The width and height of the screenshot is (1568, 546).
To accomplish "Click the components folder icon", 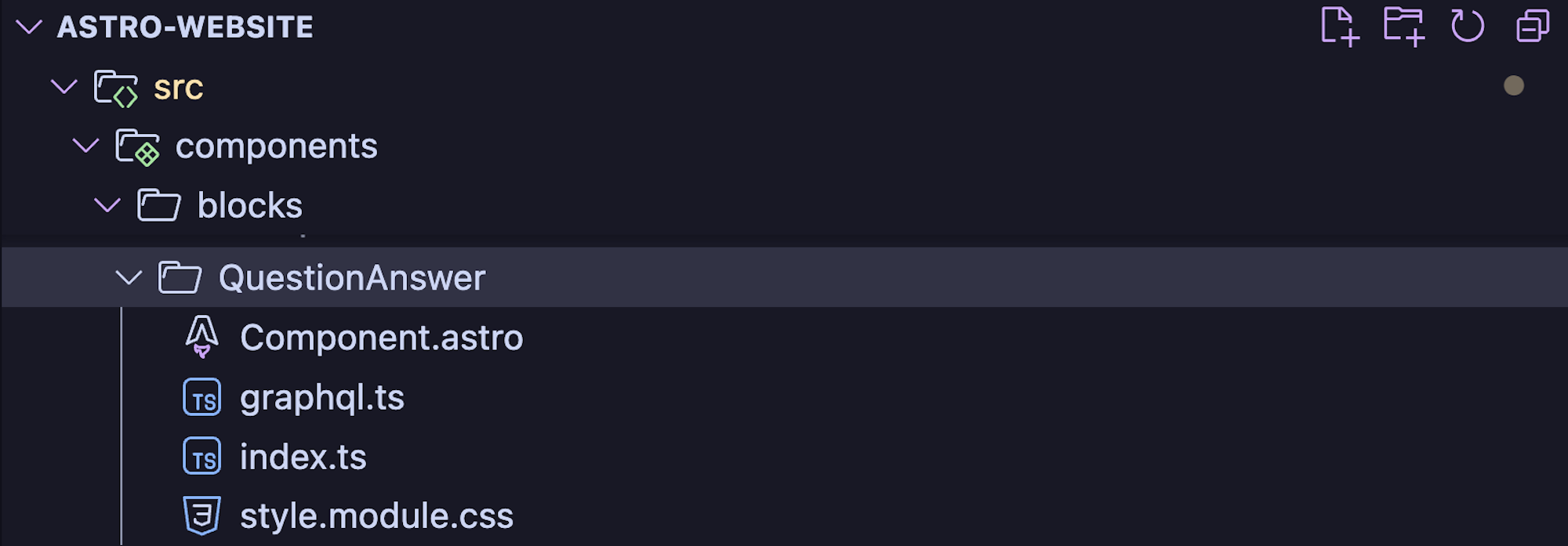I will [137, 147].
